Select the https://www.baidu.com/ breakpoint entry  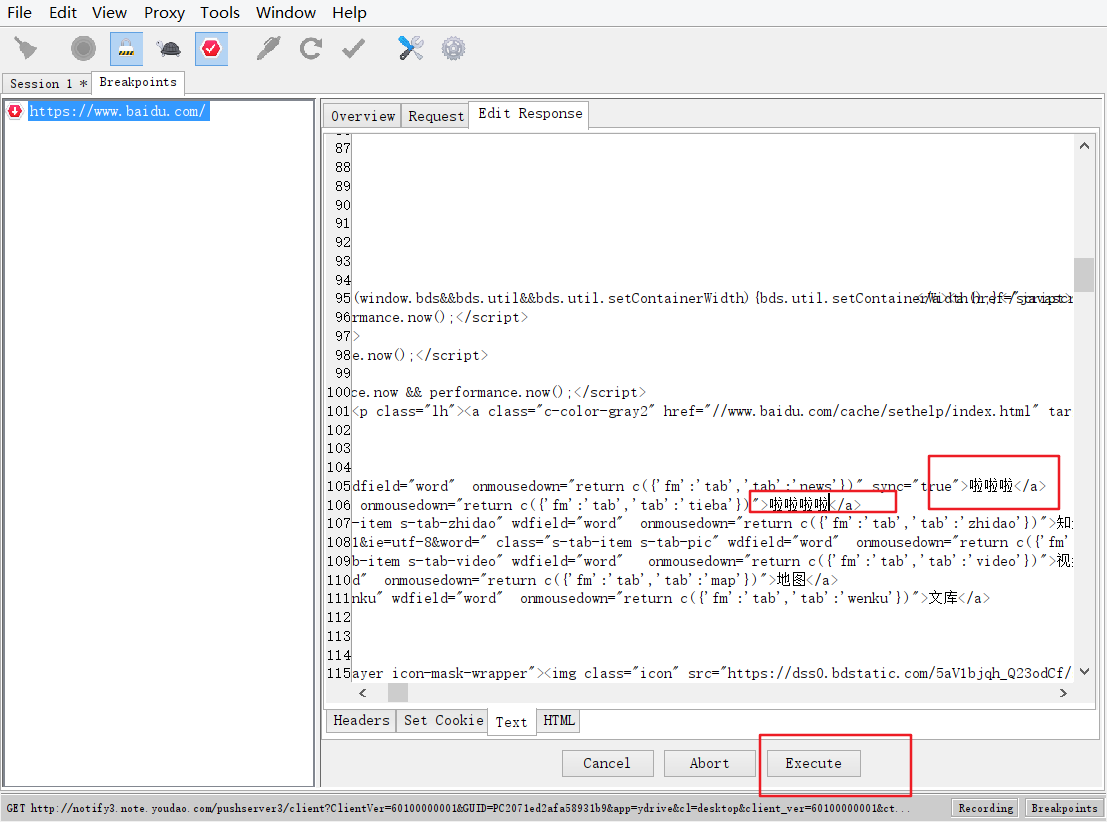tap(117, 111)
